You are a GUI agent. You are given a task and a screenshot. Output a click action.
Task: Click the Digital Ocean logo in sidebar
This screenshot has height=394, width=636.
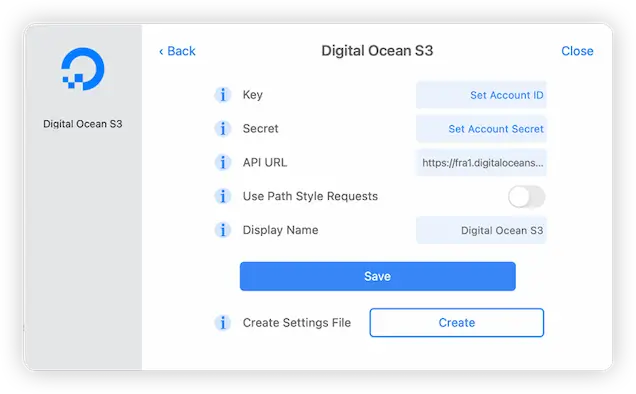pyautogui.click(x=82, y=69)
